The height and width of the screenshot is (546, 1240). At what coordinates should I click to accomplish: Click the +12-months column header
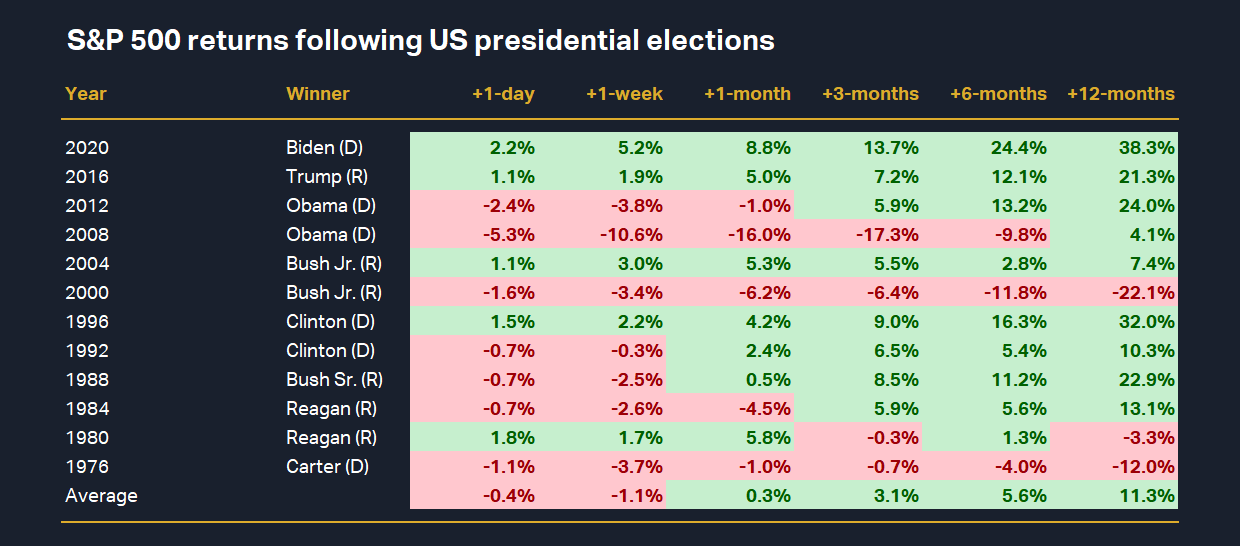pos(1121,94)
